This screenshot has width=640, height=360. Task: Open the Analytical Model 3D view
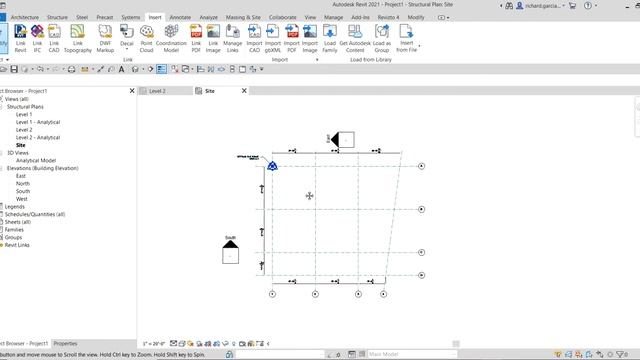tap(36, 160)
